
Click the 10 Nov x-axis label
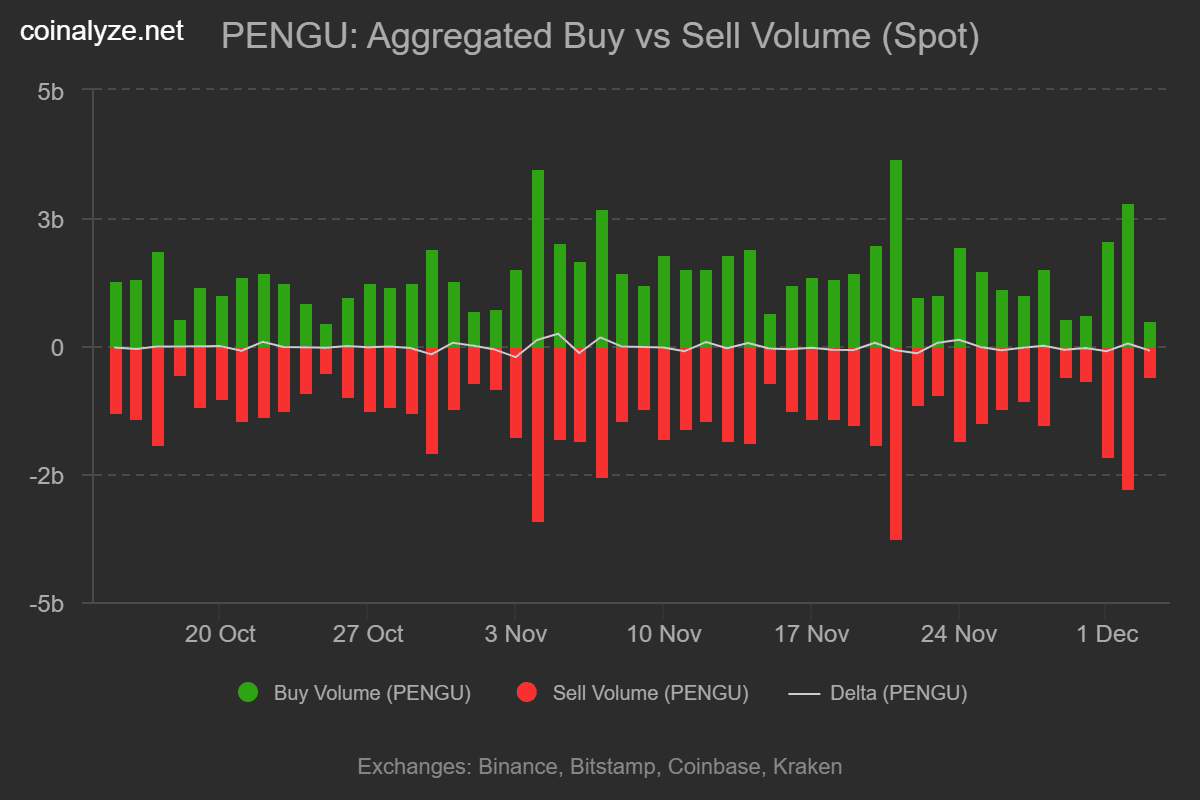pos(663,634)
